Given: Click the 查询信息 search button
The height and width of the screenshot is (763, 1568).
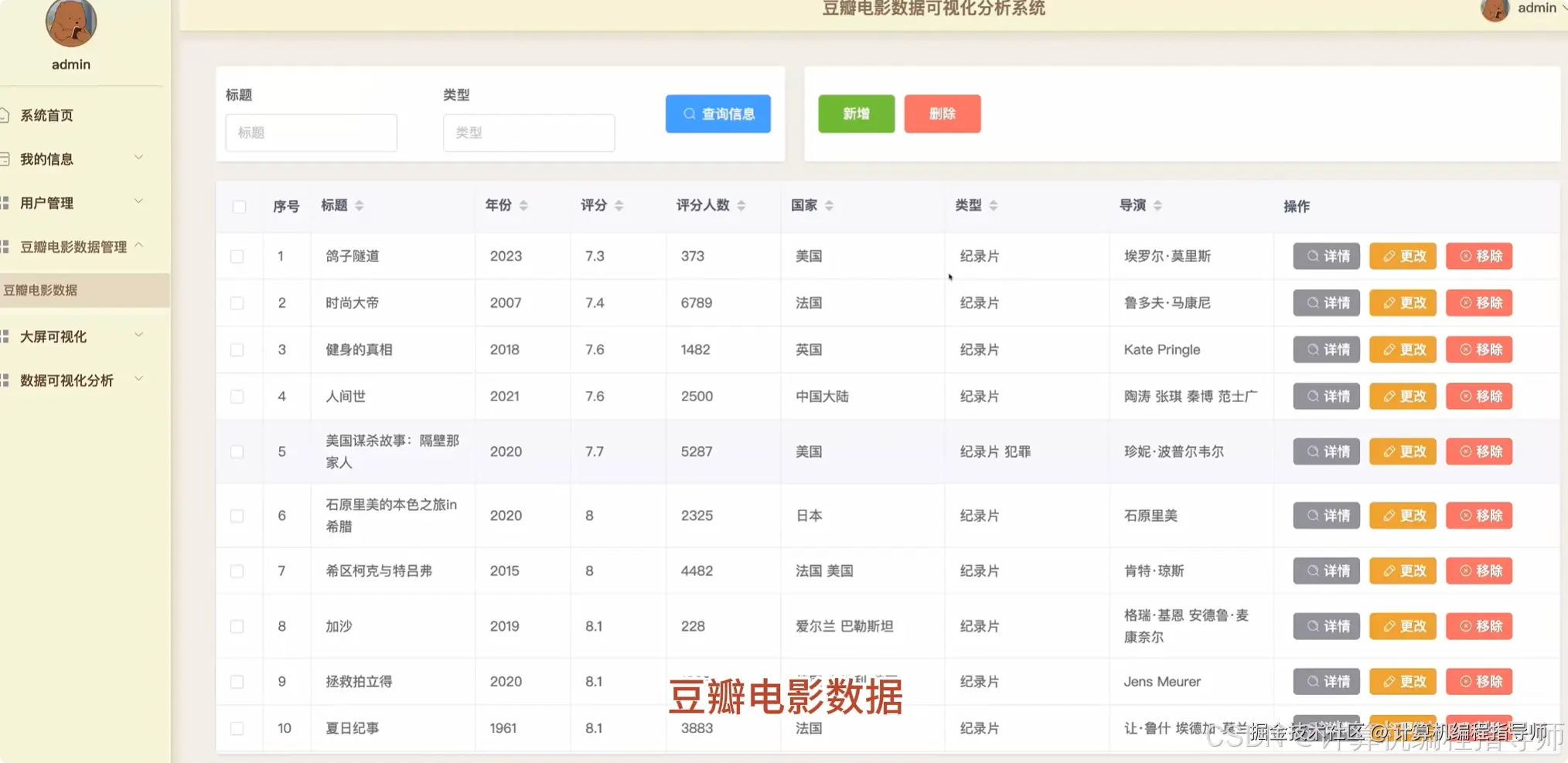Looking at the screenshot, I should [718, 114].
